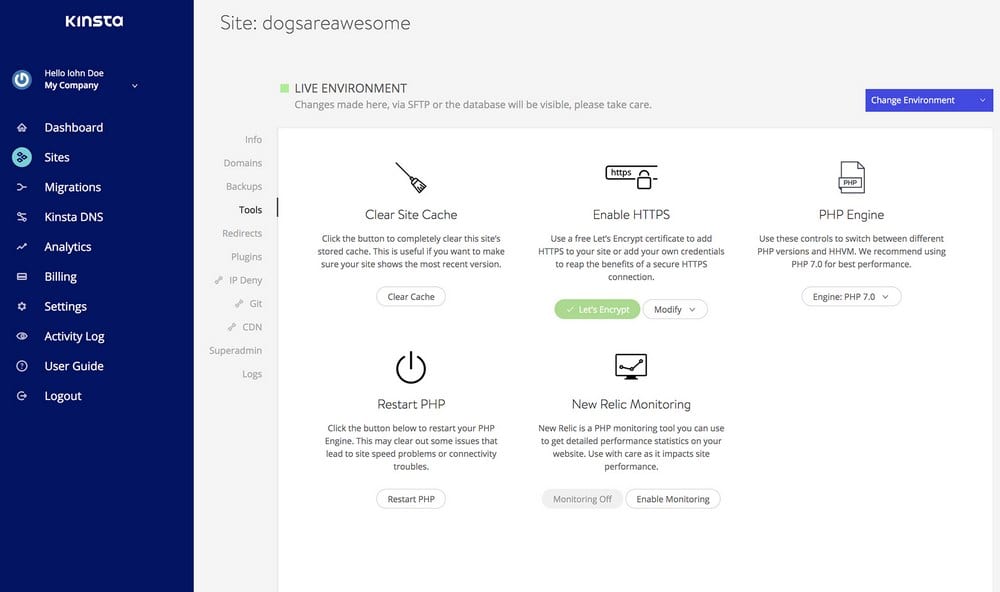Open the Change Environment dropdown
The image size is (1000, 592).
click(929, 100)
